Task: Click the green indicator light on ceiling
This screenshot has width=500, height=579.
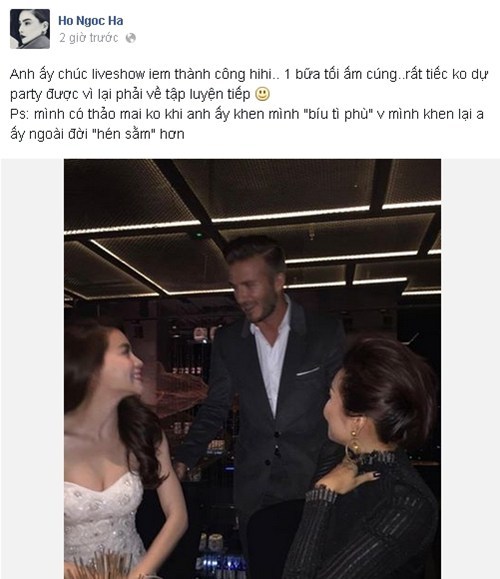Action: pos(199,234)
